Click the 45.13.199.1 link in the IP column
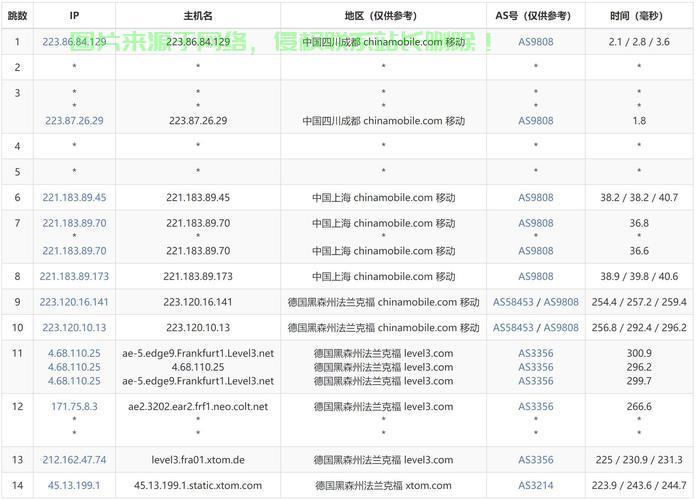Image resolution: width=696 pixels, height=500 pixels. [x=75, y=485]
